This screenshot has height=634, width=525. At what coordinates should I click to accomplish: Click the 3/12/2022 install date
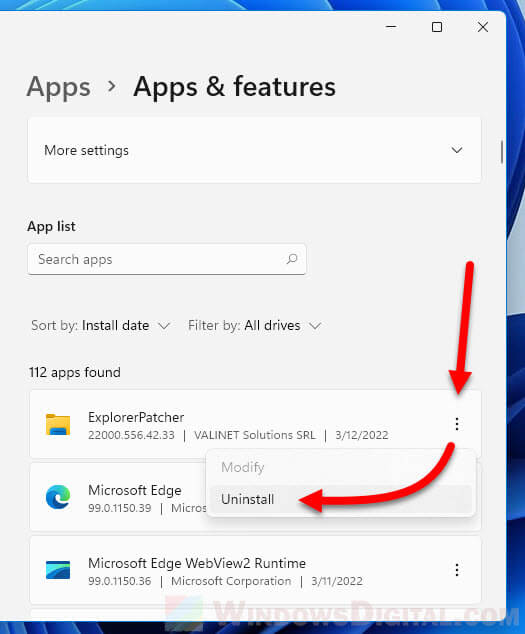pos(362,435)
